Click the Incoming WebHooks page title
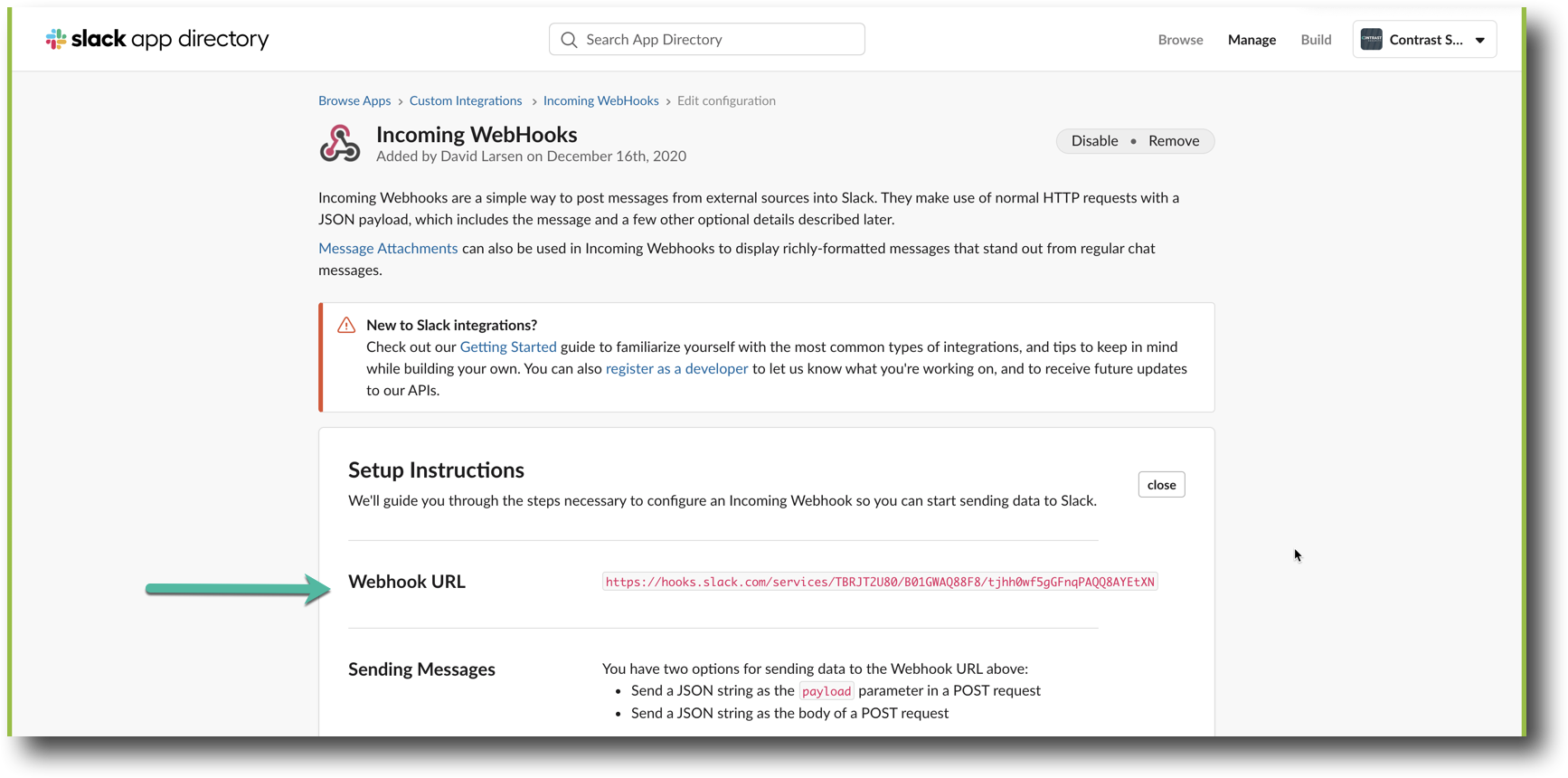The width and height of the screenshot is (1568, 778). point(477,135)
